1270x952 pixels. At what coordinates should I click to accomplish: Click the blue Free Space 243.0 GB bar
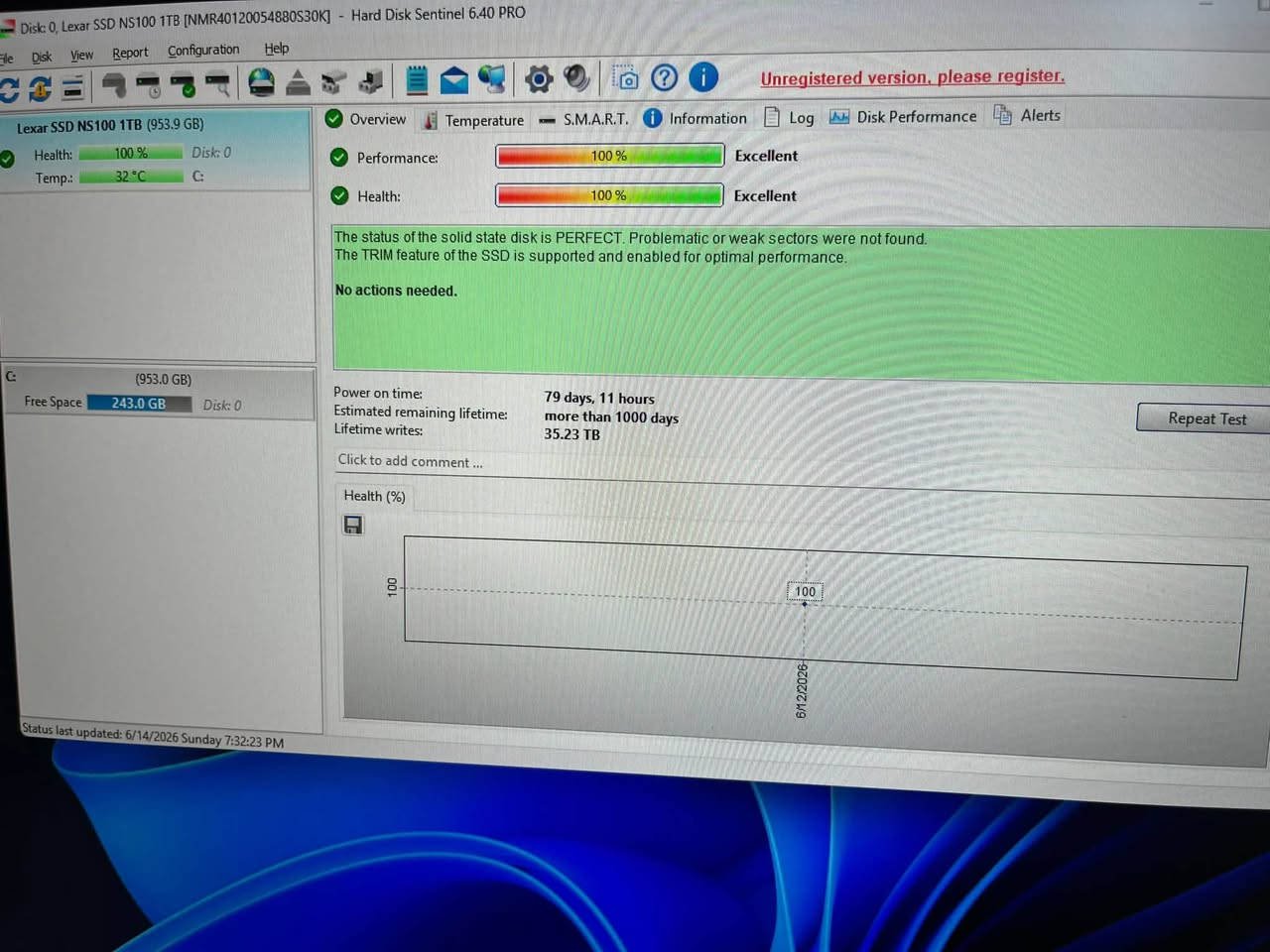(139, 404)
